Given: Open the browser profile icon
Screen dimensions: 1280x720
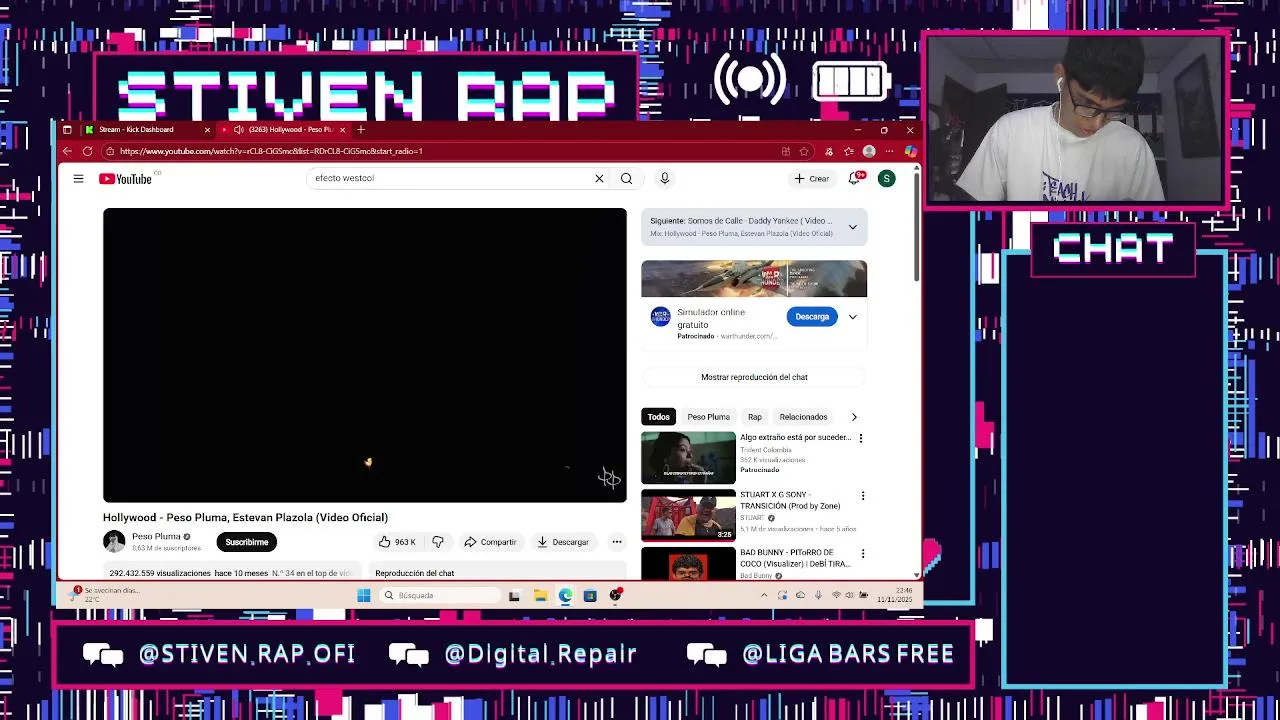Looking at the screenshot, I should pos(869,151).
